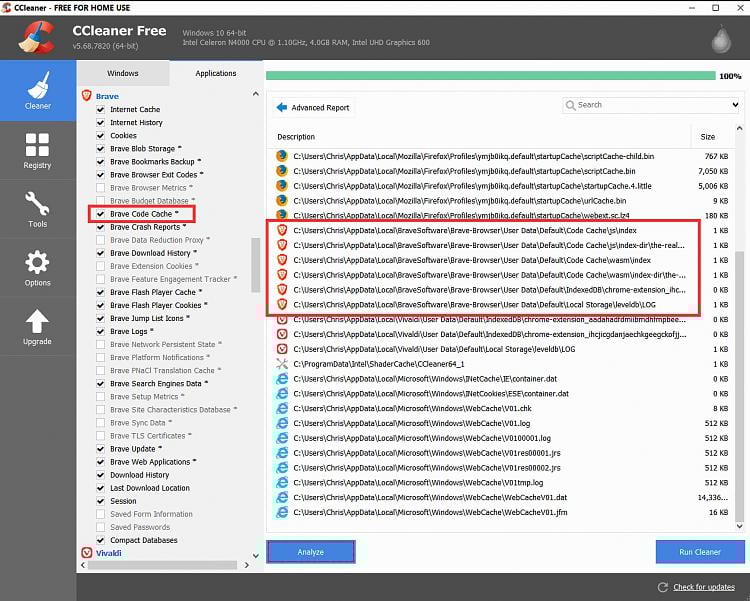This screenshot has width=750, height=601.
Task: Toggle Compact Databases checkbox
Action: click(100, 540)
